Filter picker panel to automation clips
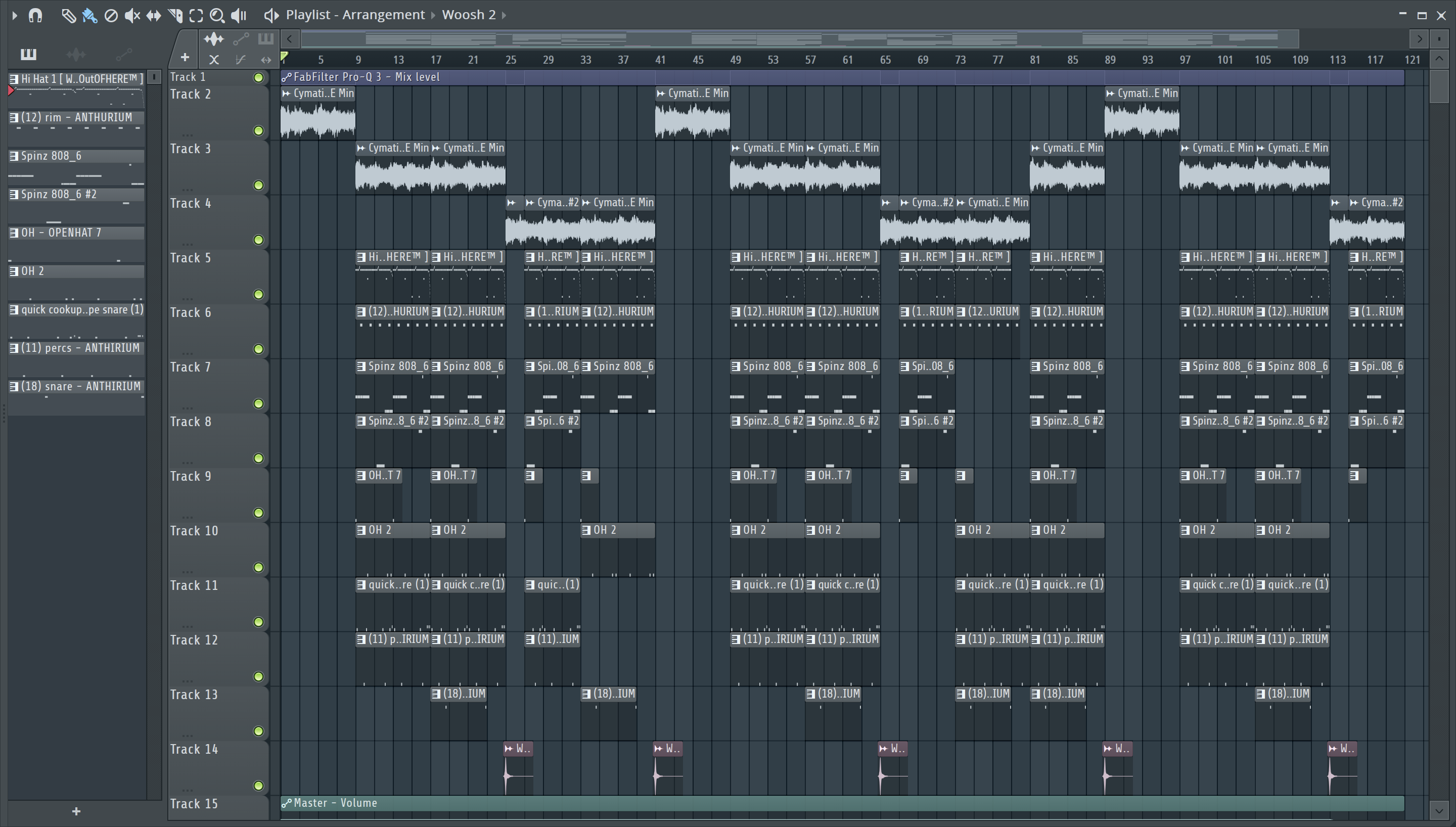 pos(124,54)
